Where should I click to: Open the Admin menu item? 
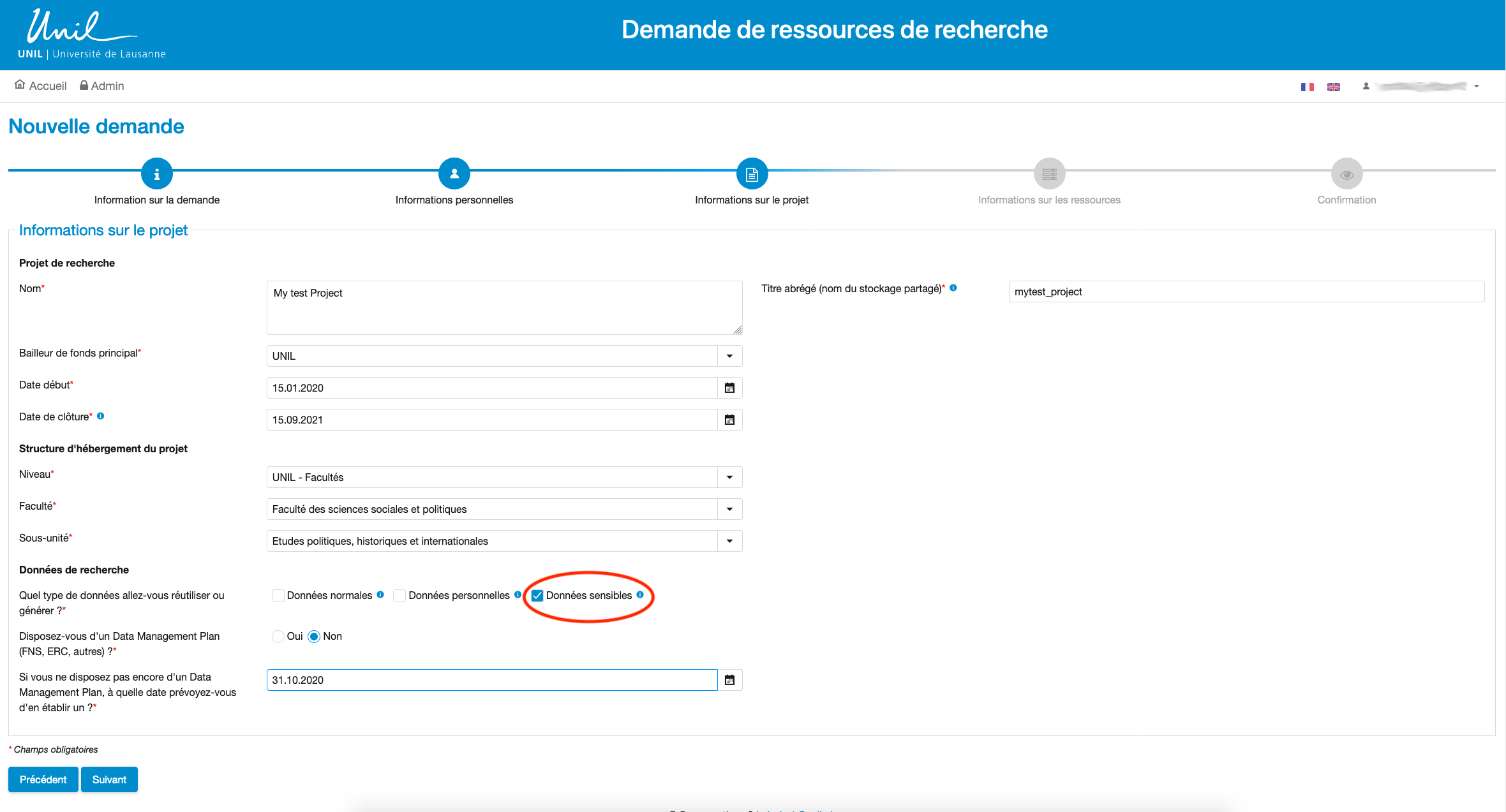point(102,86)
